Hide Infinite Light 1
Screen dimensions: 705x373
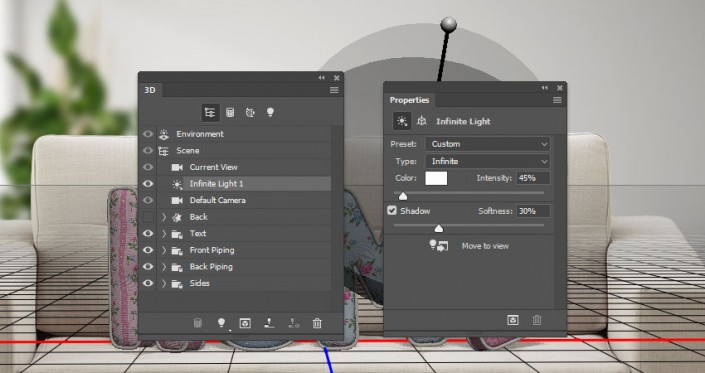tap(148, 184)
